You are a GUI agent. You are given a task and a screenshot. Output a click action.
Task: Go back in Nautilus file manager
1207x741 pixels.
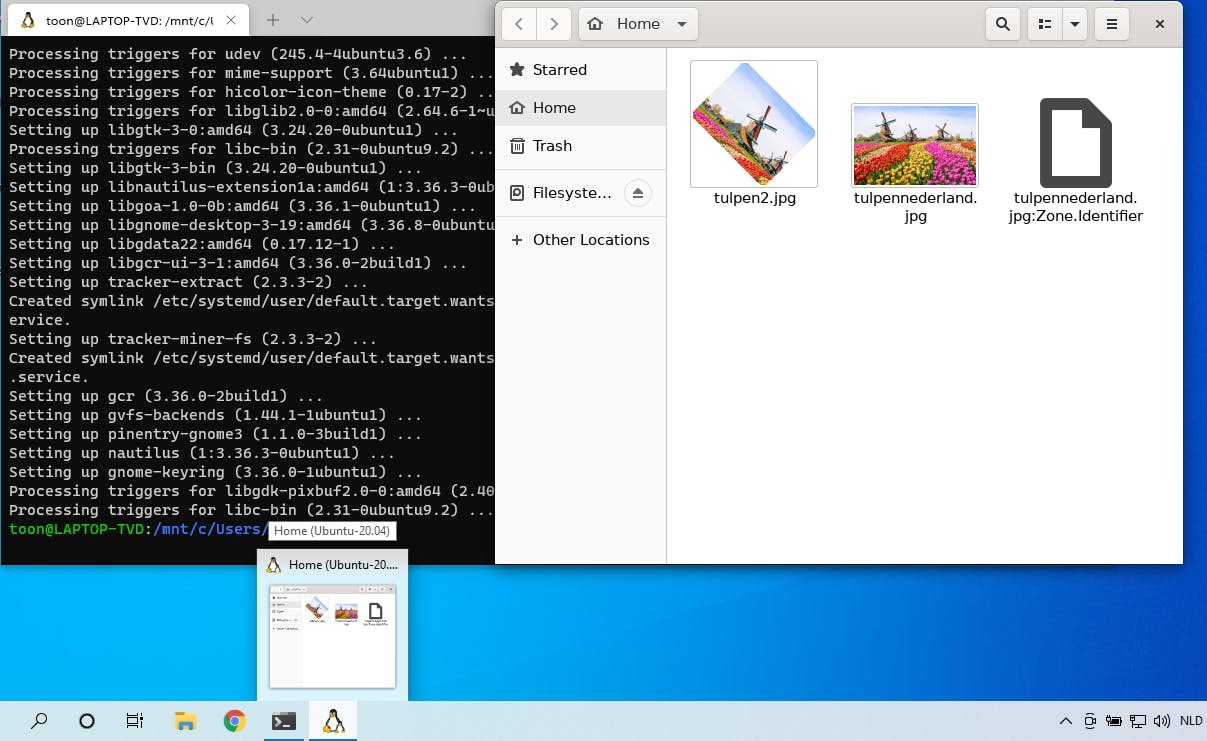[x=519, y=24]
